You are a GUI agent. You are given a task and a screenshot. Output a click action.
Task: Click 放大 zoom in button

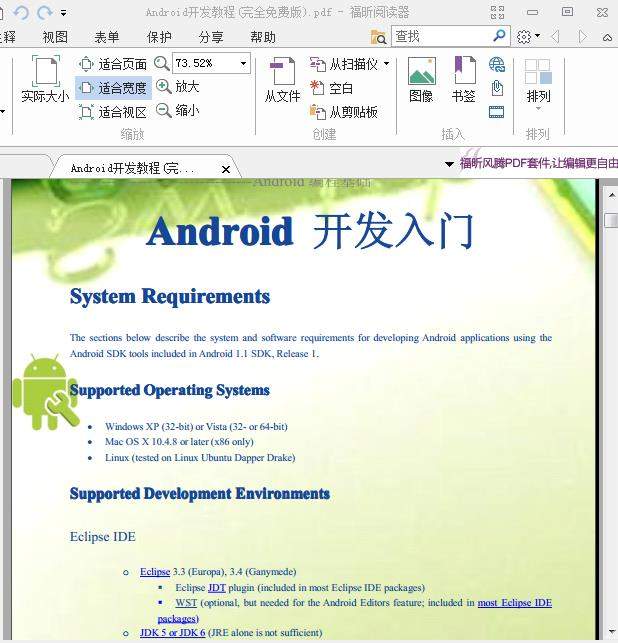point(178,87)
